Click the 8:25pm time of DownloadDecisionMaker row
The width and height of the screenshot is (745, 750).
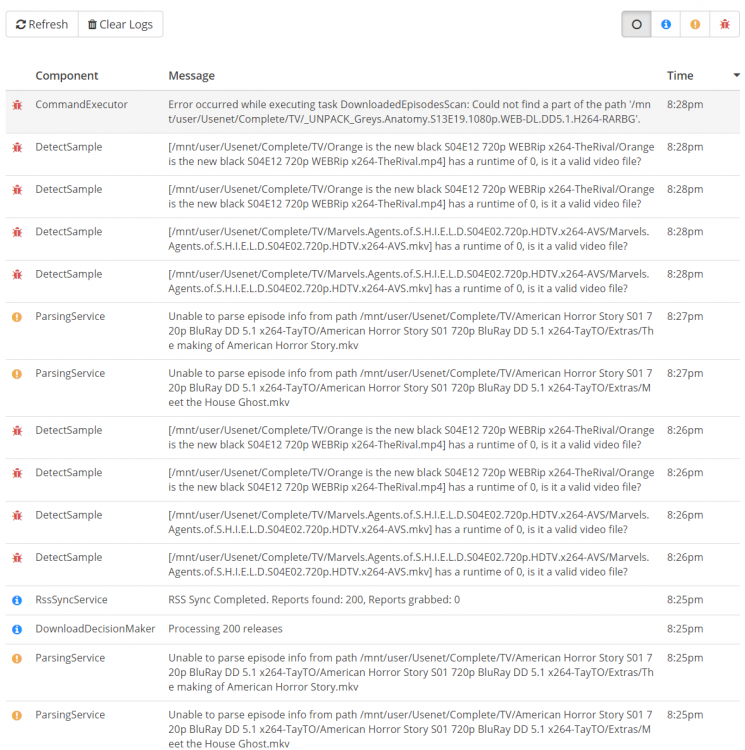point(685,629)
